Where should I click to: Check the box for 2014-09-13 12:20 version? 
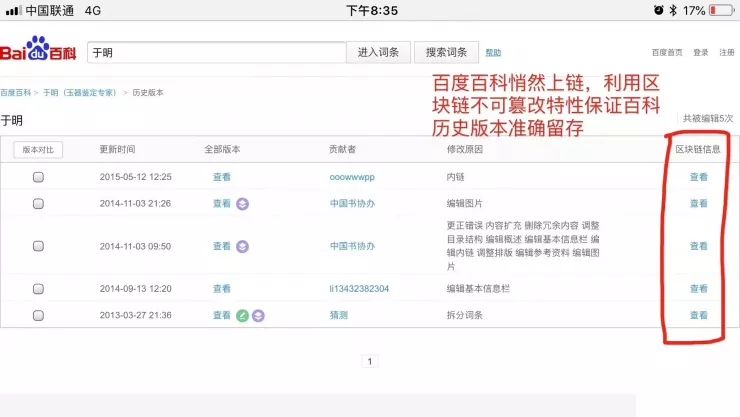pos(38,289)
